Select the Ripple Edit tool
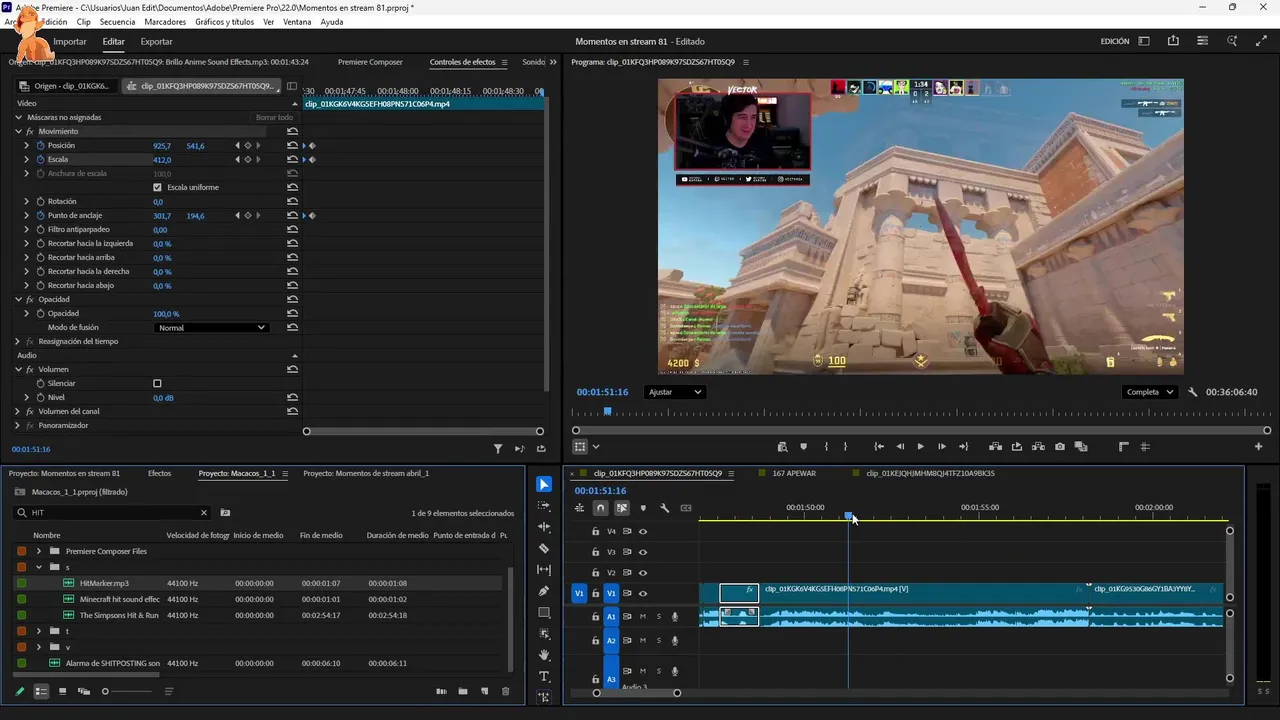 tap(544, 526)
